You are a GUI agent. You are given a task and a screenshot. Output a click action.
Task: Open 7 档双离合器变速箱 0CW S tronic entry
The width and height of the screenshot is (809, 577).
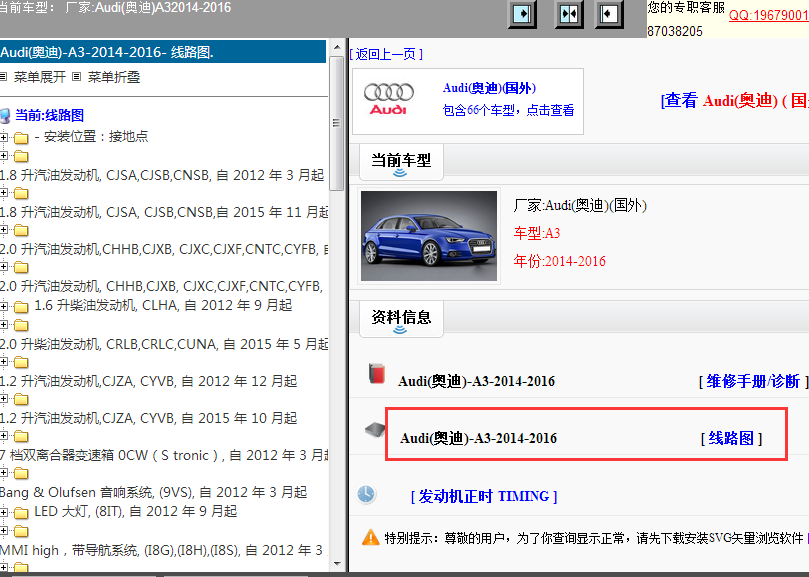point(164,456)
